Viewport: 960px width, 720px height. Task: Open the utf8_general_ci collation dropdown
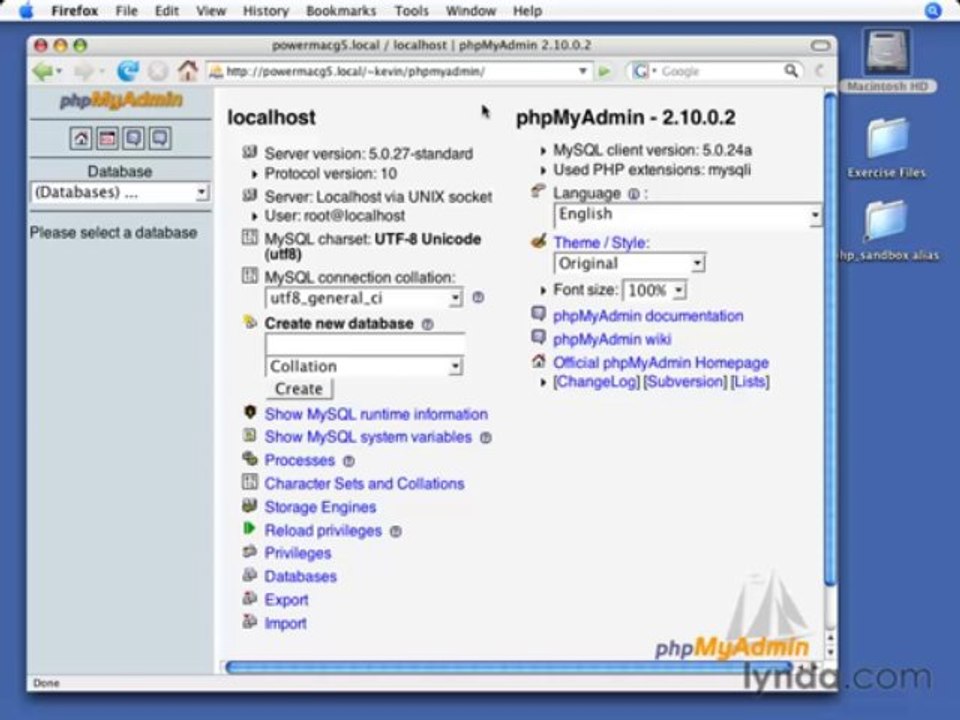364,298
